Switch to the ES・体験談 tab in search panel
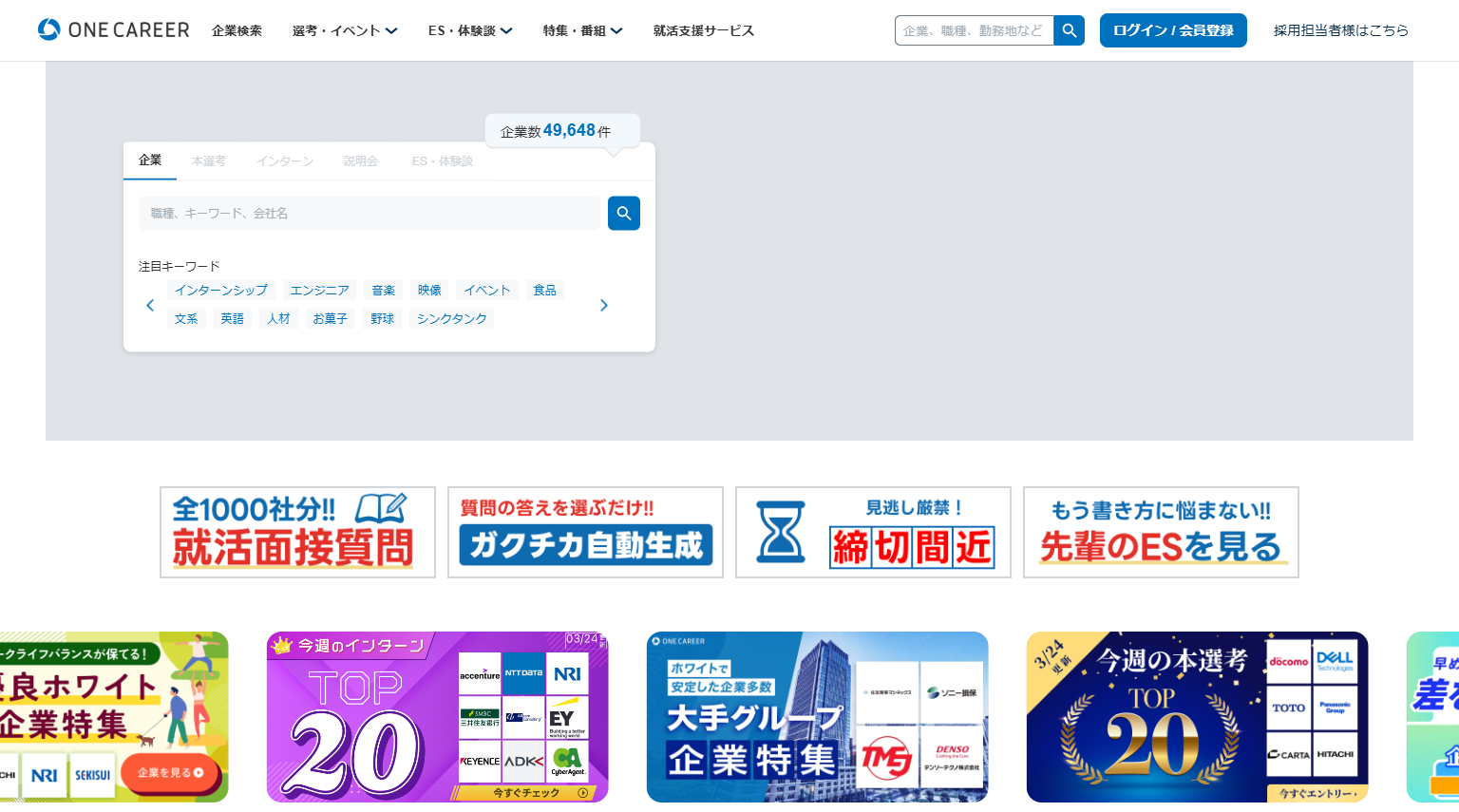Viewport: 1459px width, 812px height. point(443,161)
